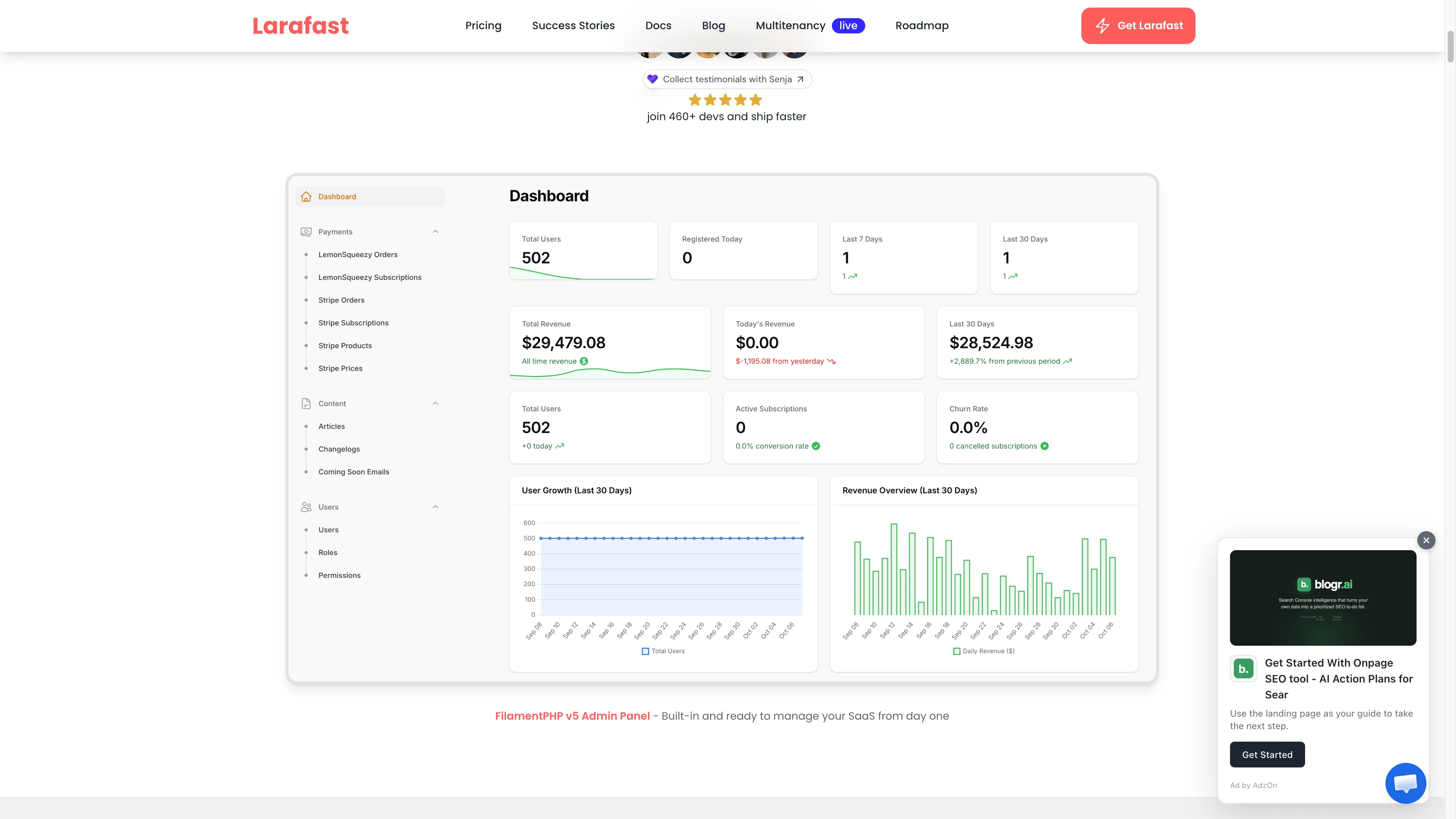Click the dollar icon beside All time revenue
This screenshot has height=819, width=1456.
point(584,361)
